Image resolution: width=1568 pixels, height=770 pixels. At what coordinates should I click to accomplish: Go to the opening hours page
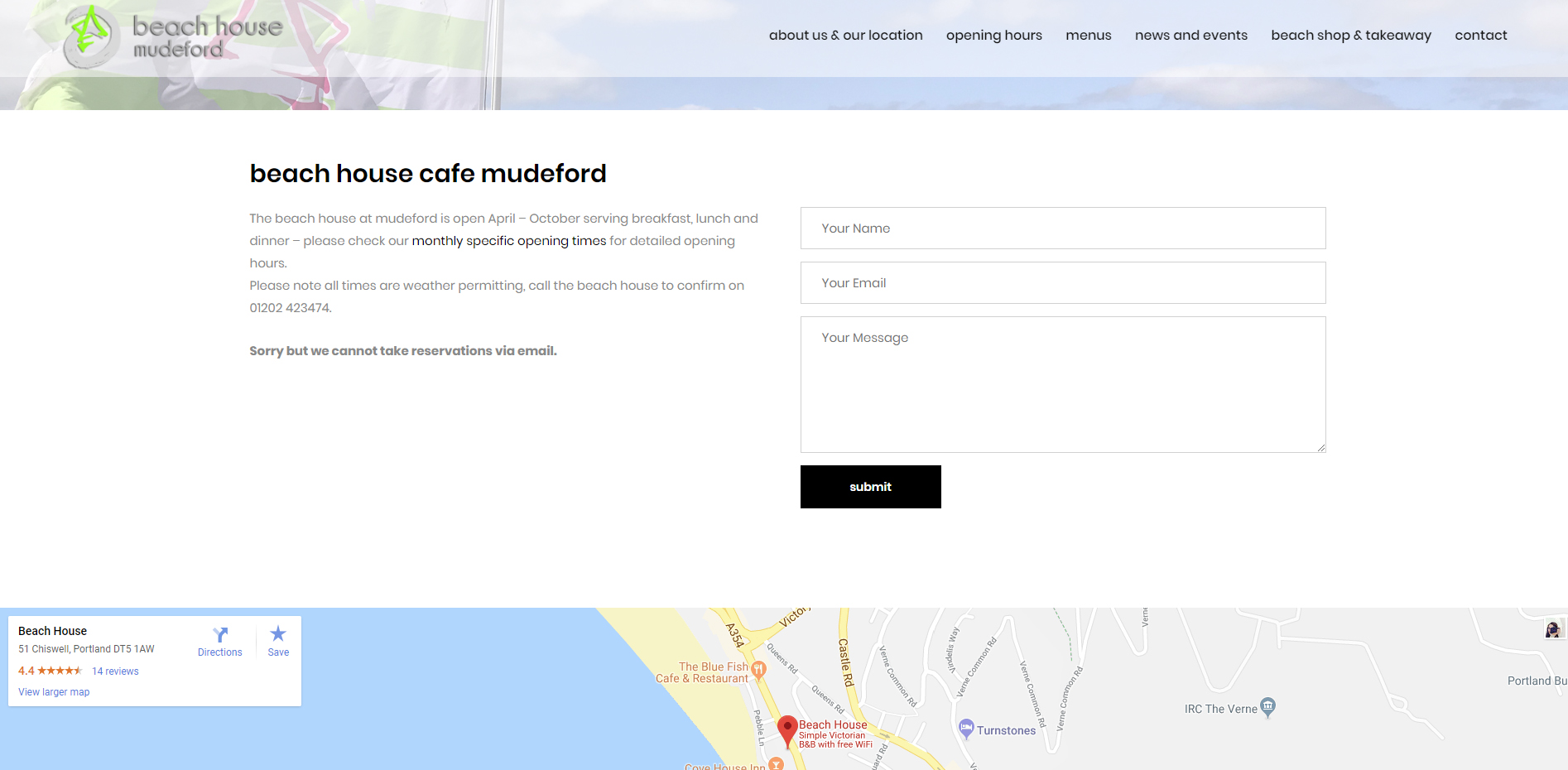tap(993, 36)
